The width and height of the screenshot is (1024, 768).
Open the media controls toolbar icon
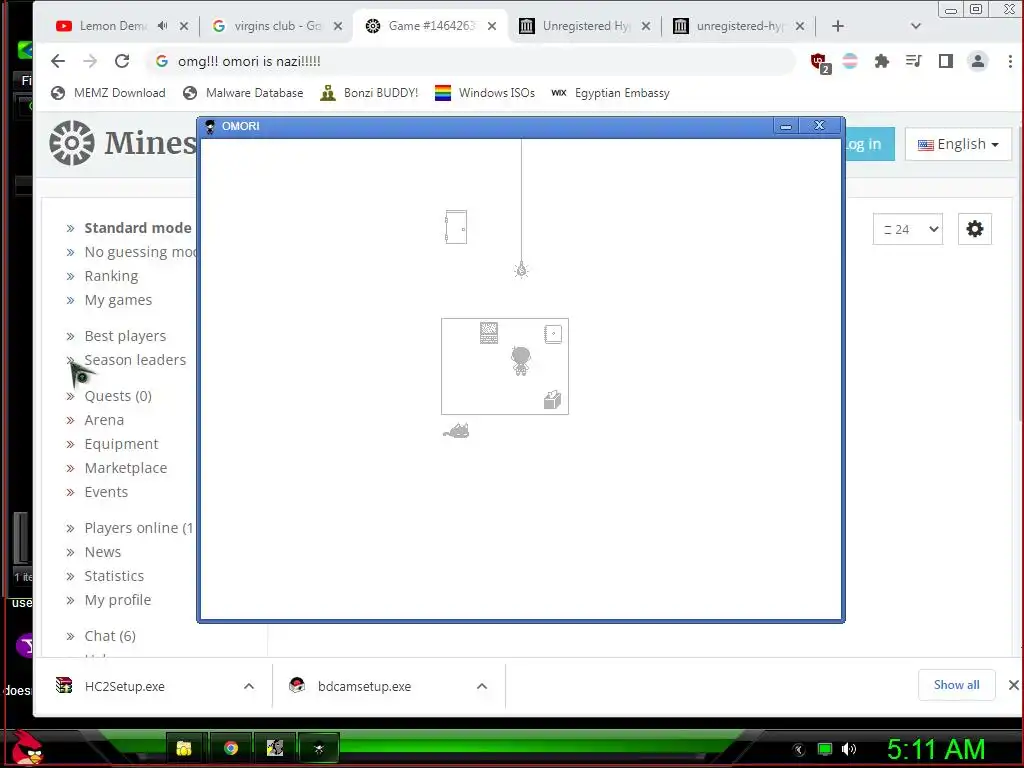click(x=914, y=61)
